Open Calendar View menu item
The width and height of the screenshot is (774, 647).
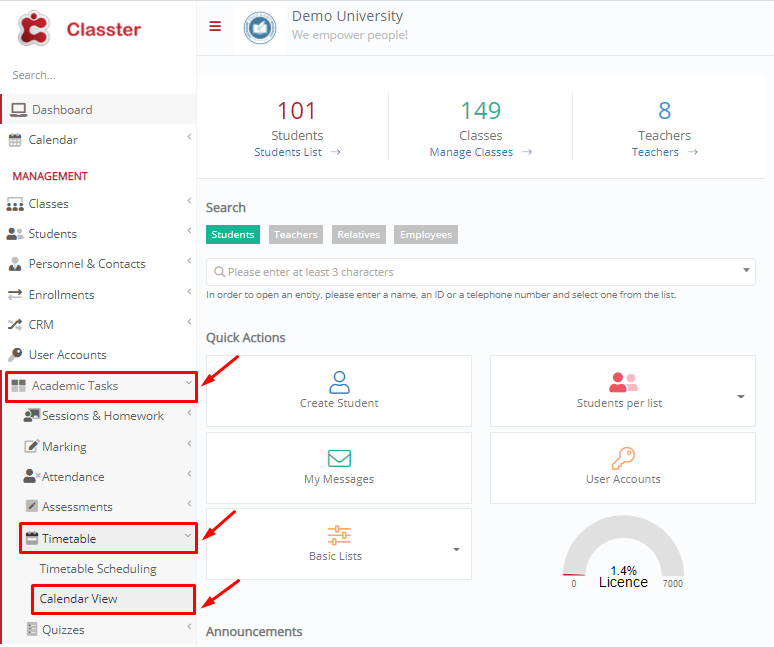coord(113,599)
